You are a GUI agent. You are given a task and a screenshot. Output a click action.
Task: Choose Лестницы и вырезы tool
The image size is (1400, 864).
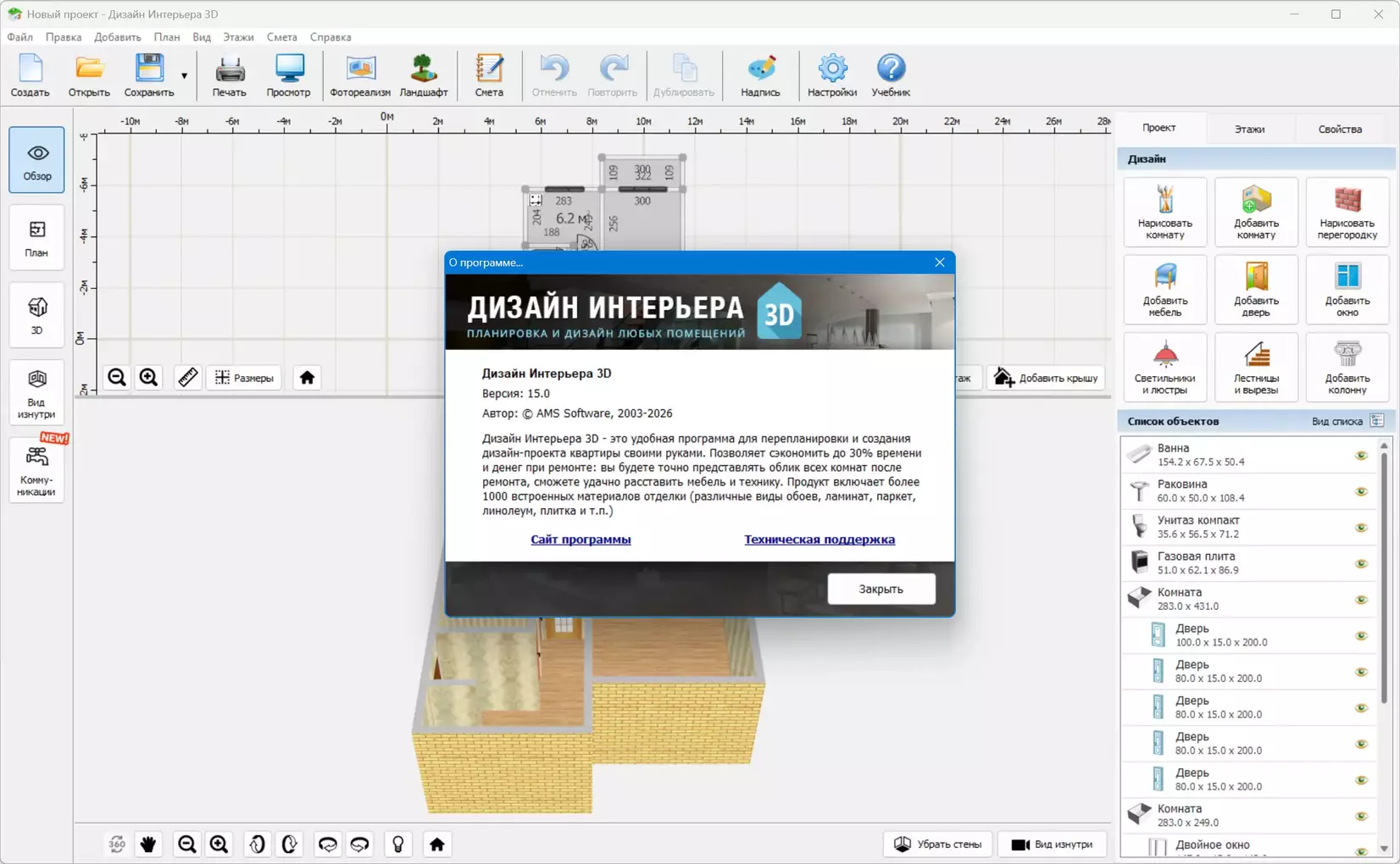[x=1255, y=367]
